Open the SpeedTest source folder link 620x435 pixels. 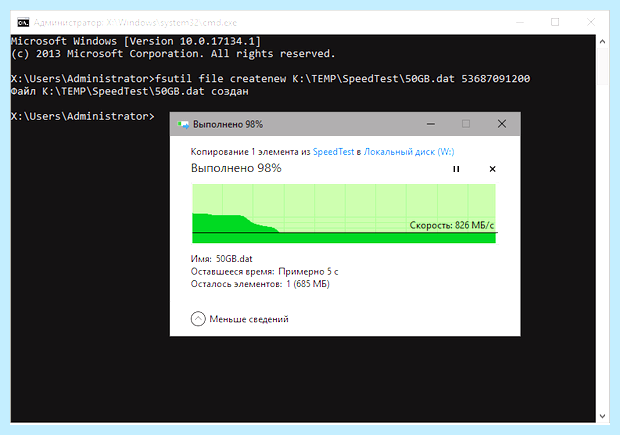(333, 152)
